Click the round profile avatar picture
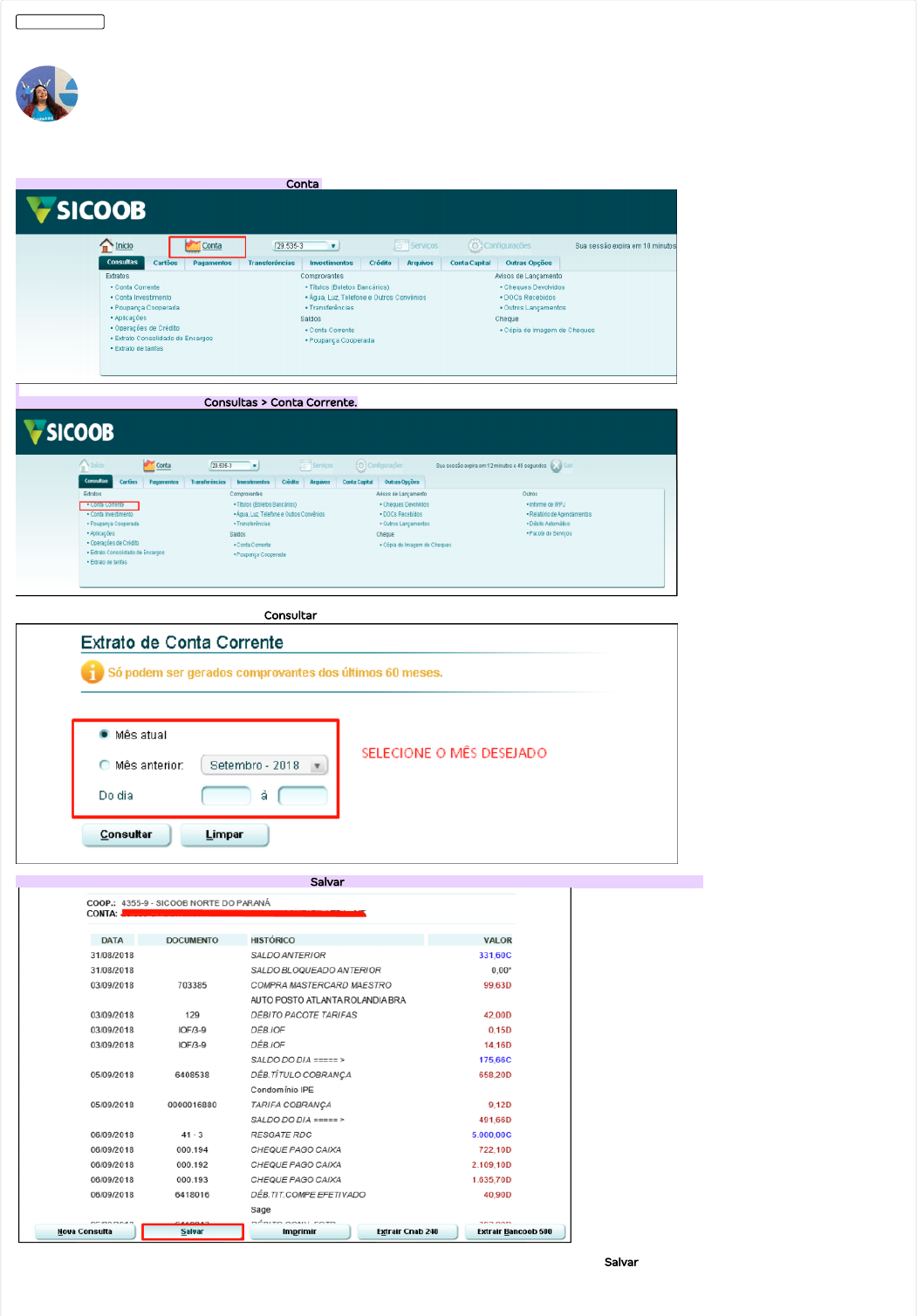This screenshot has height=1316, width=917. coord(47,93)
